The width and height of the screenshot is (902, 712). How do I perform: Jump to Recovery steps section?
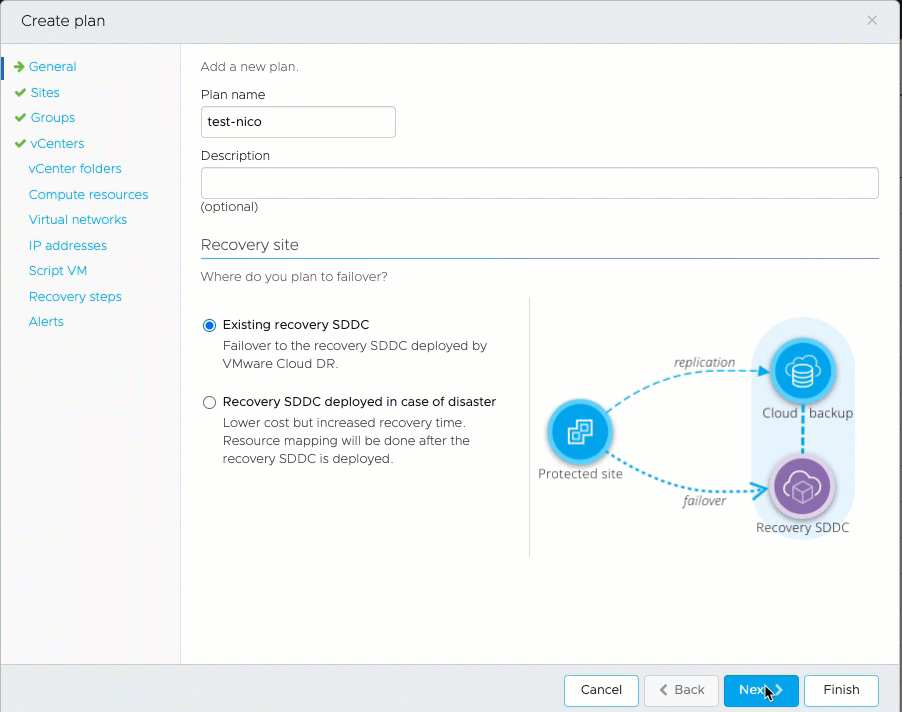pos(75,297)
